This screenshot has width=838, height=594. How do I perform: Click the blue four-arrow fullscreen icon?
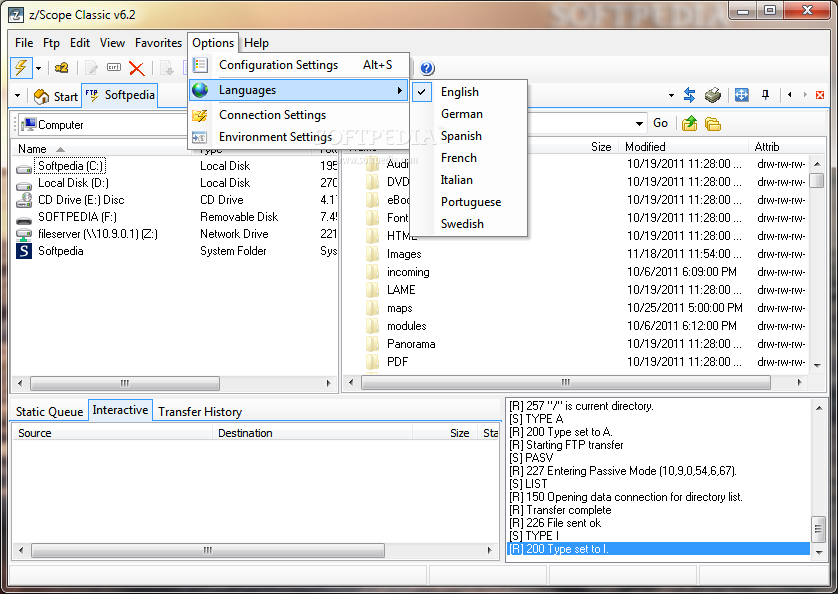(741, 95)
